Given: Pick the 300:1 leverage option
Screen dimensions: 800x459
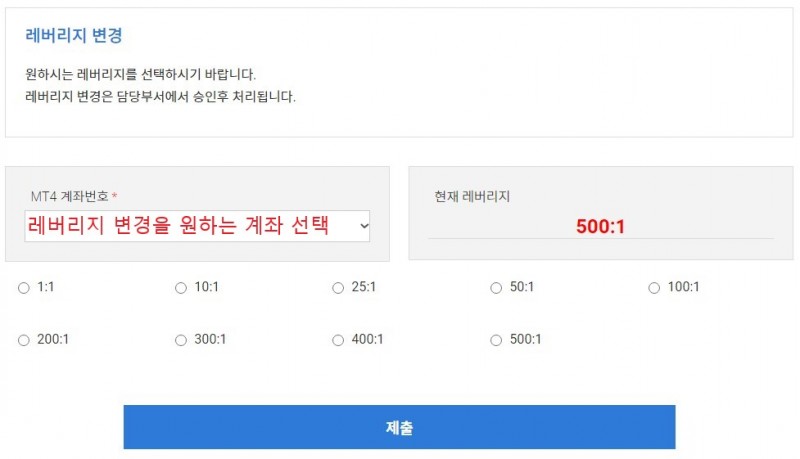Looking at the screenshot, I should pyautogui.click(x=181, y=340).
